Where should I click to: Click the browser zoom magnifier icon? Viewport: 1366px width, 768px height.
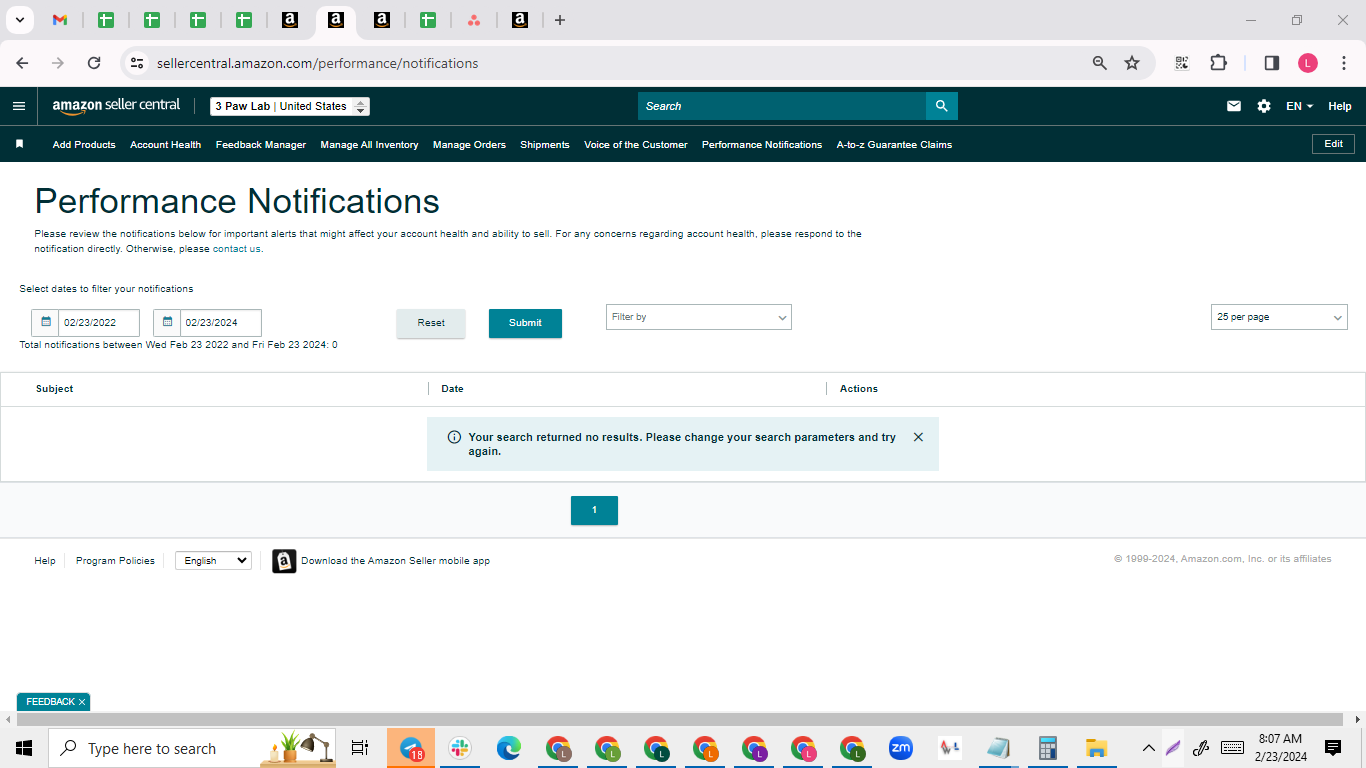[1100, 63]
